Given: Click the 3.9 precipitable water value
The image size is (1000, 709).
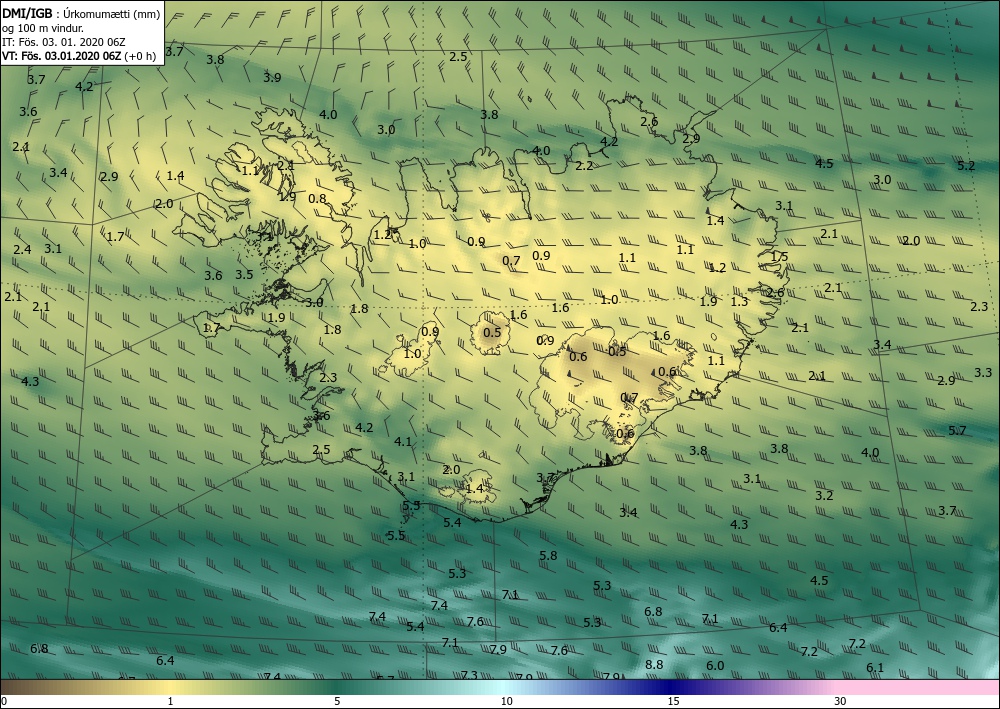Looking at the screenshot, I should [272, 78].
